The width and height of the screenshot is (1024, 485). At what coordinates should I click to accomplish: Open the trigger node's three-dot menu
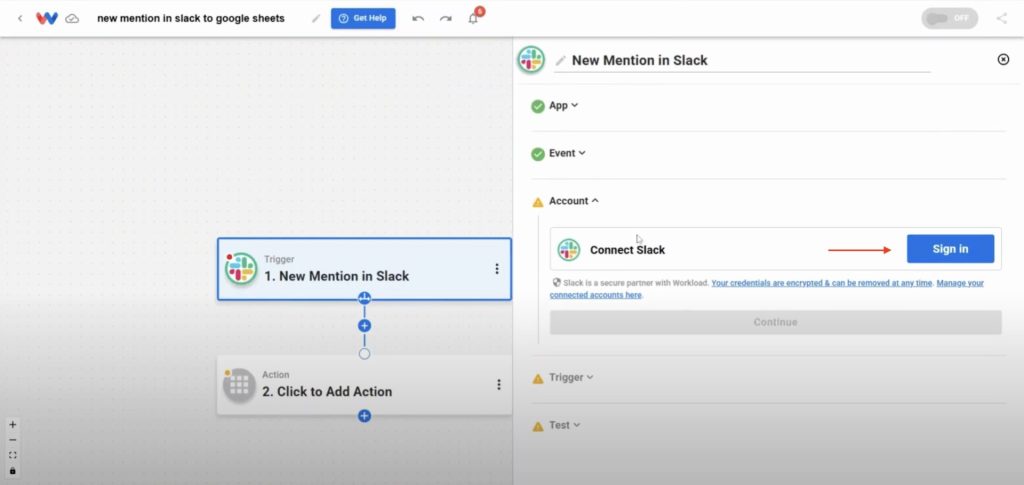tap(497, 269)
